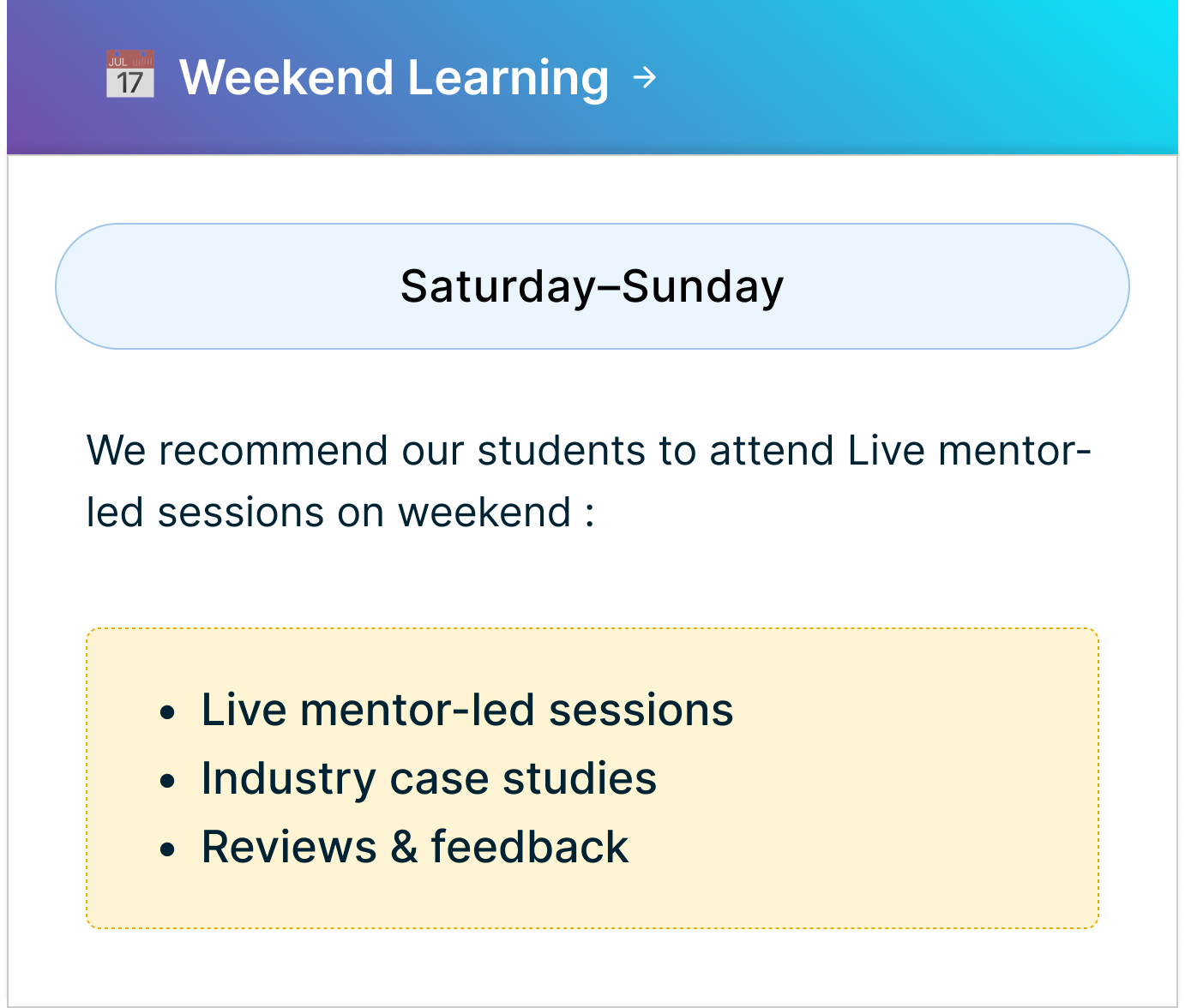
Task: Click the word "Sunday" in the pill
Action: 702,286
